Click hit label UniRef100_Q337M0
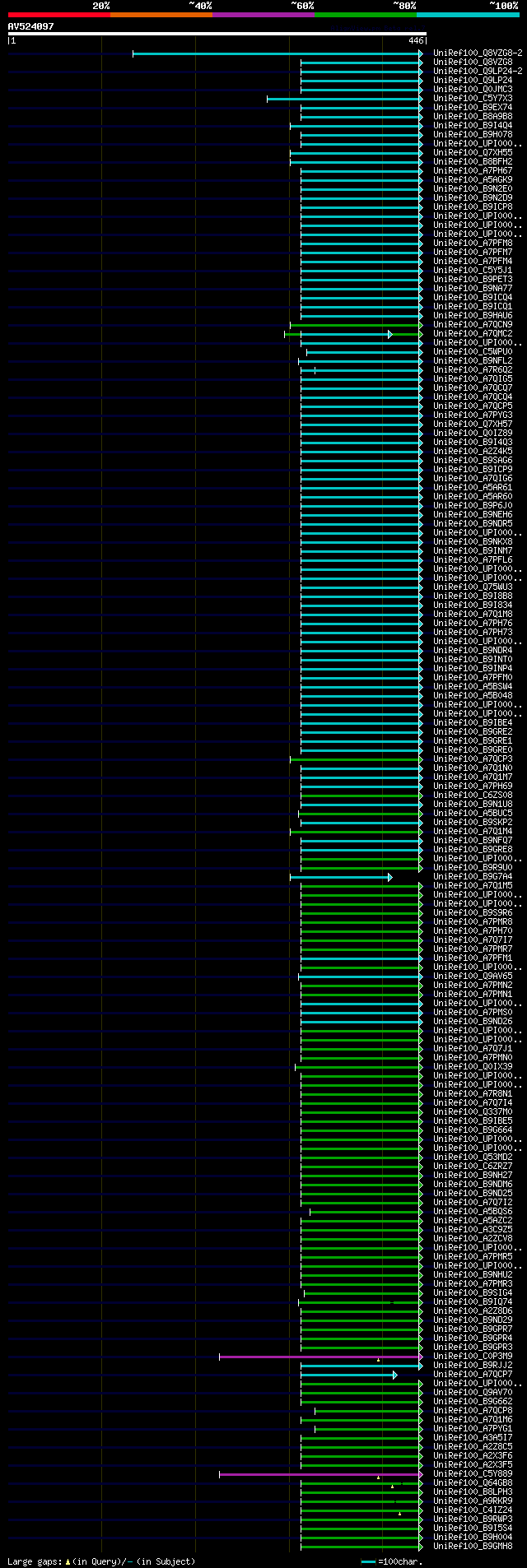This screenshot has width=527, height=1568. pos(473,1111)
